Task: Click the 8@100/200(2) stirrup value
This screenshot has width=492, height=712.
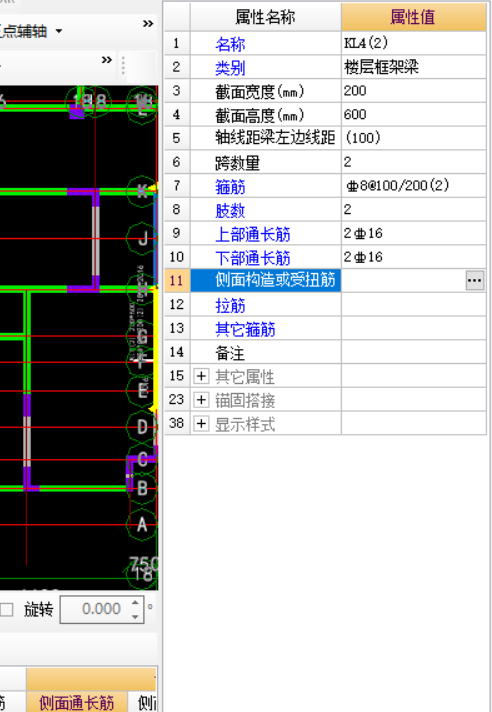Action: click(413, 186)
